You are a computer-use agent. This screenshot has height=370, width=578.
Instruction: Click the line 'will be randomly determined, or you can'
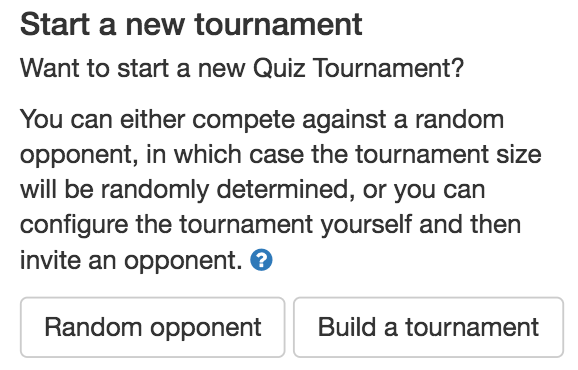click(253, 190)
